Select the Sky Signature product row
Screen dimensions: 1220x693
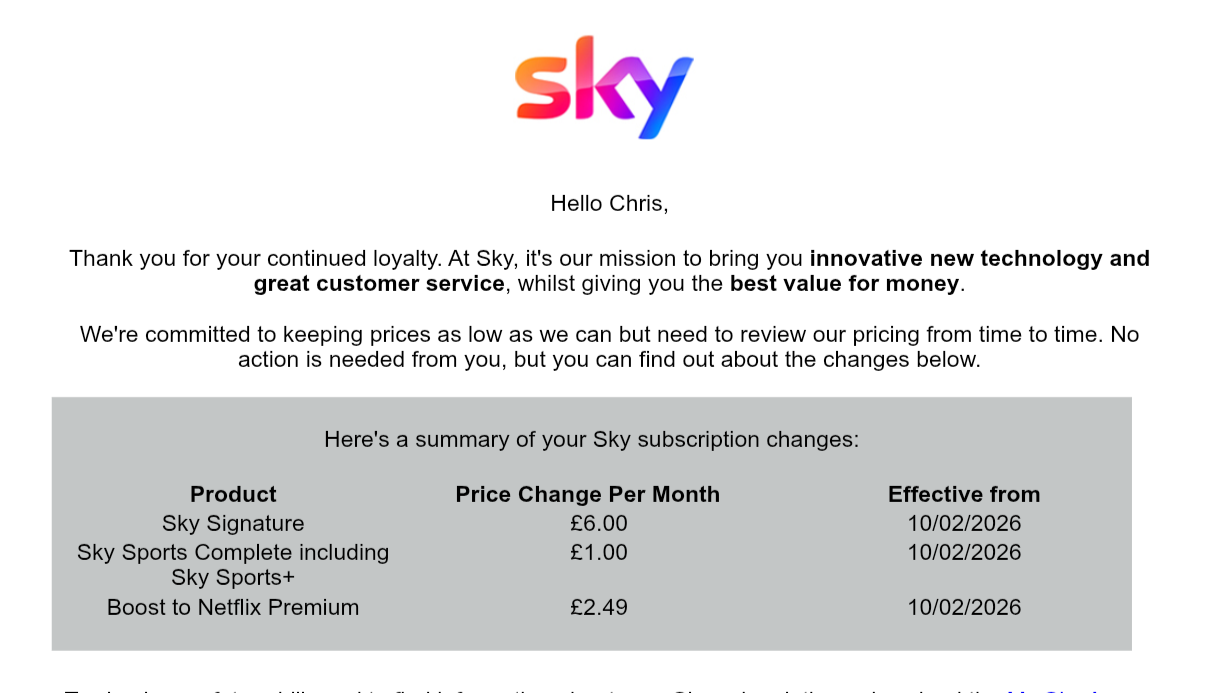[x=233, y=524]
